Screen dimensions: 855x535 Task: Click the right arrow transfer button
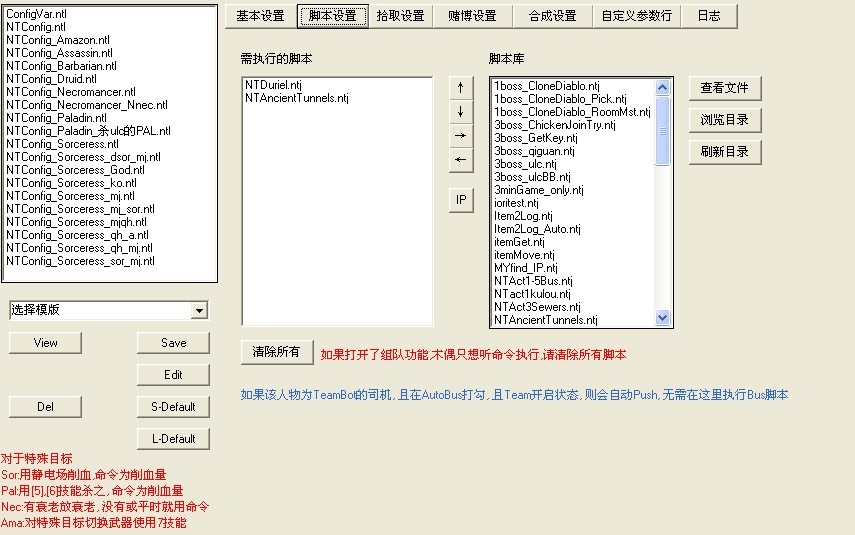[x=461, y=136]
